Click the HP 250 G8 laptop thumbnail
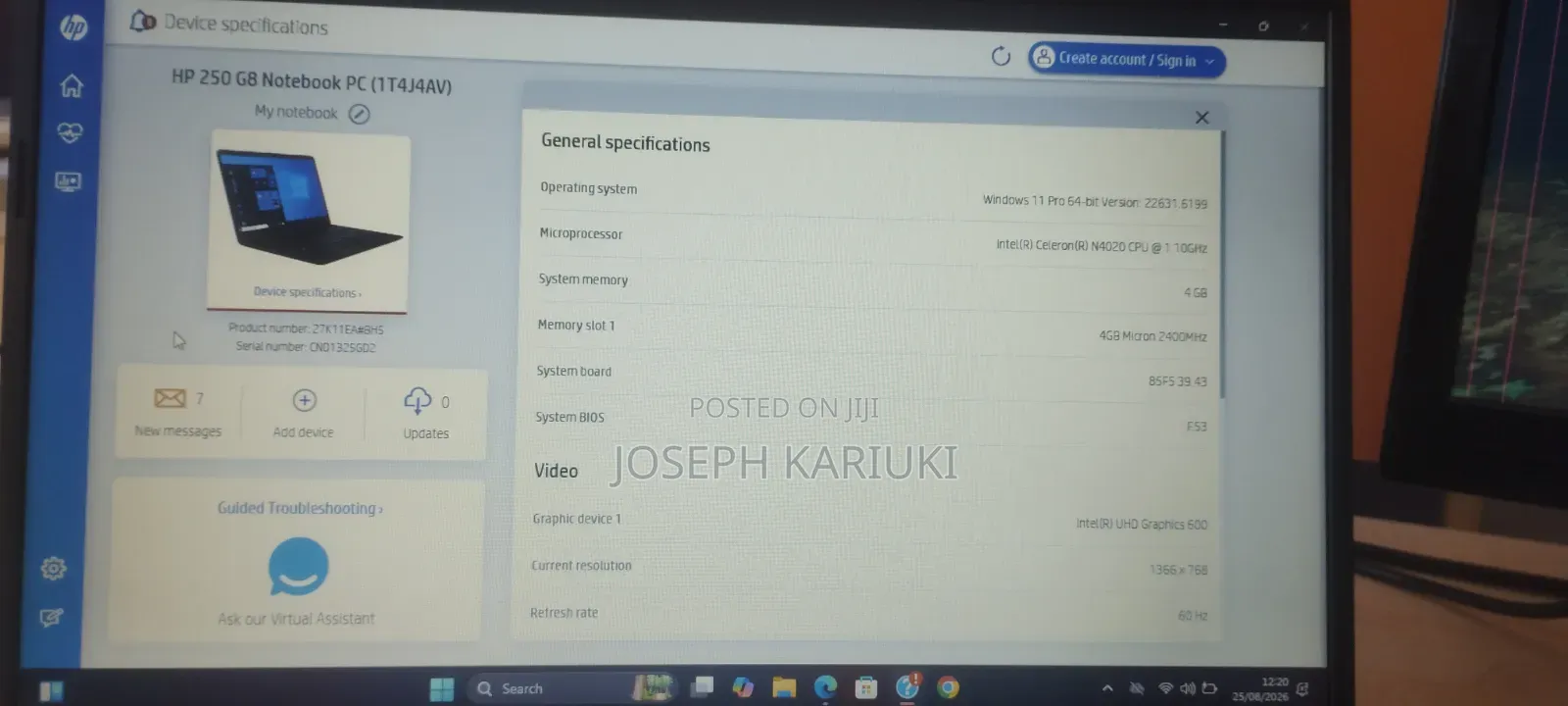The width and height of the screenshot is (1568, 706). (x=309, y=206)
